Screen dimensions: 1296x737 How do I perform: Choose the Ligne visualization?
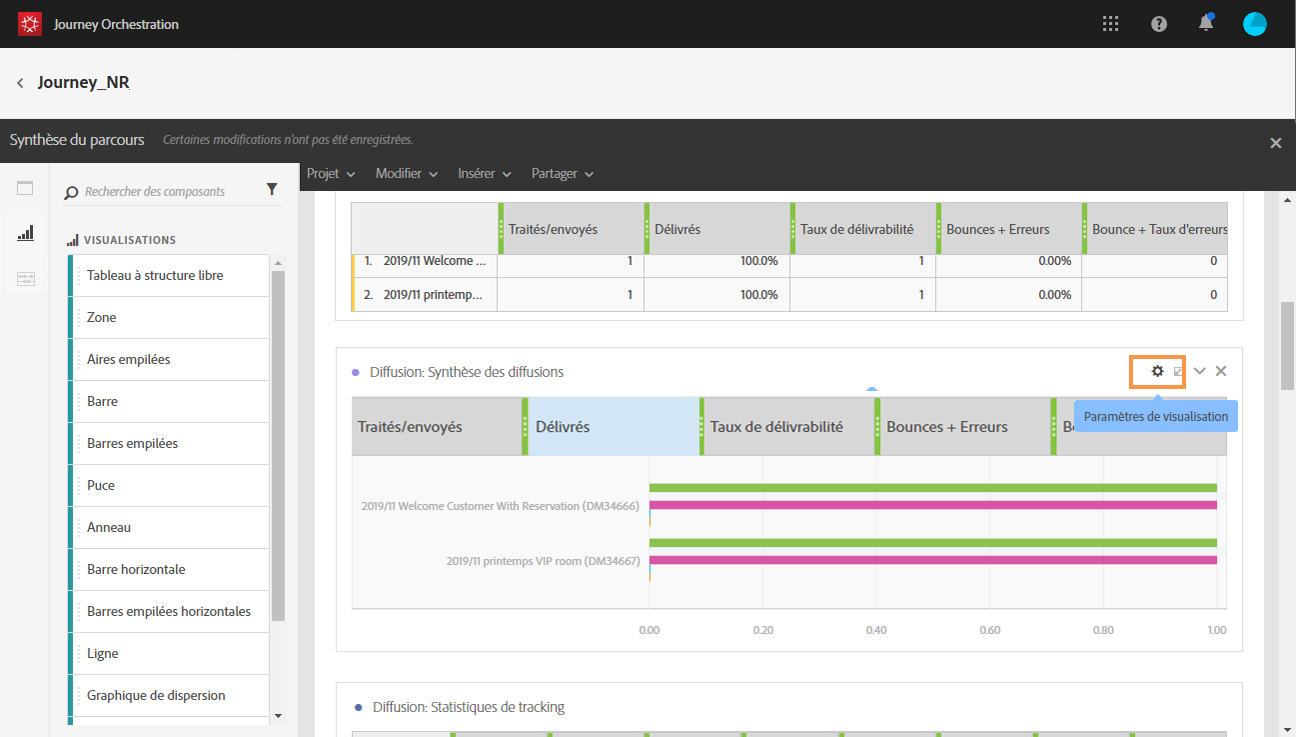click(169, 653)
